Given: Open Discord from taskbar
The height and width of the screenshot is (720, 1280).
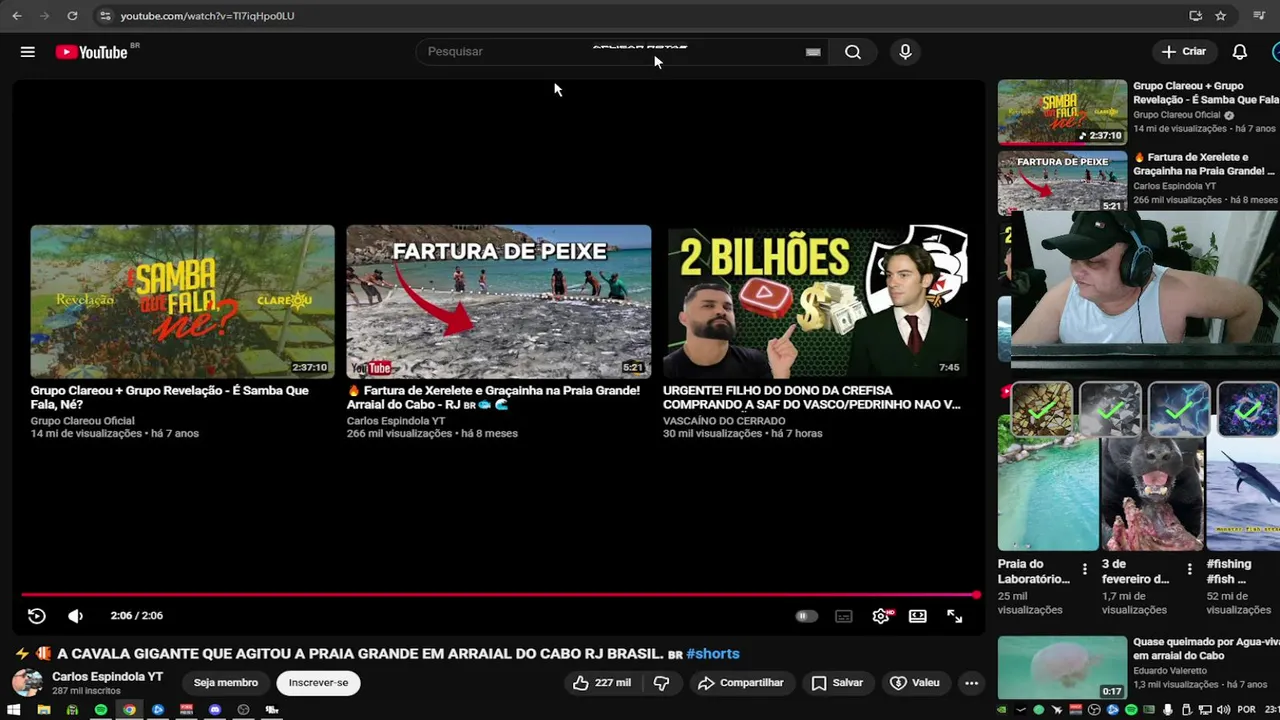Looking at the screenshot, I should pyautogui.click(x=215, y=710).
